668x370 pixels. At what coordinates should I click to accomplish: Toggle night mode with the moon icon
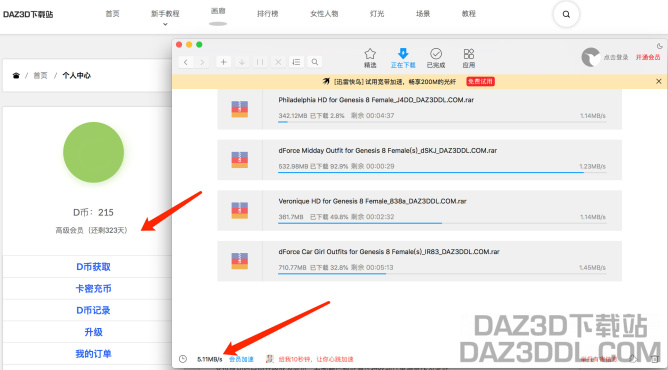click(x=659, y=46)
